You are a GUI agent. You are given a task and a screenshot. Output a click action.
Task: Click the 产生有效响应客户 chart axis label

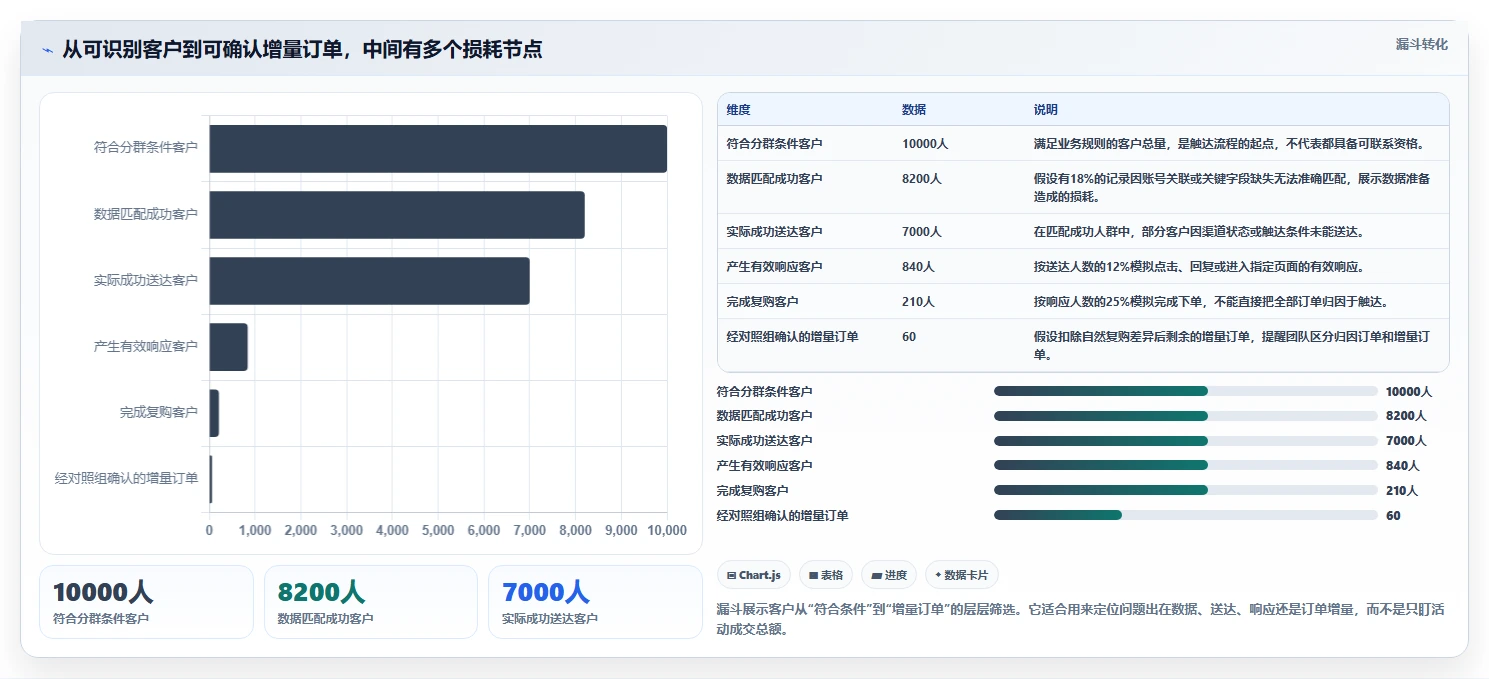(145, 347)
